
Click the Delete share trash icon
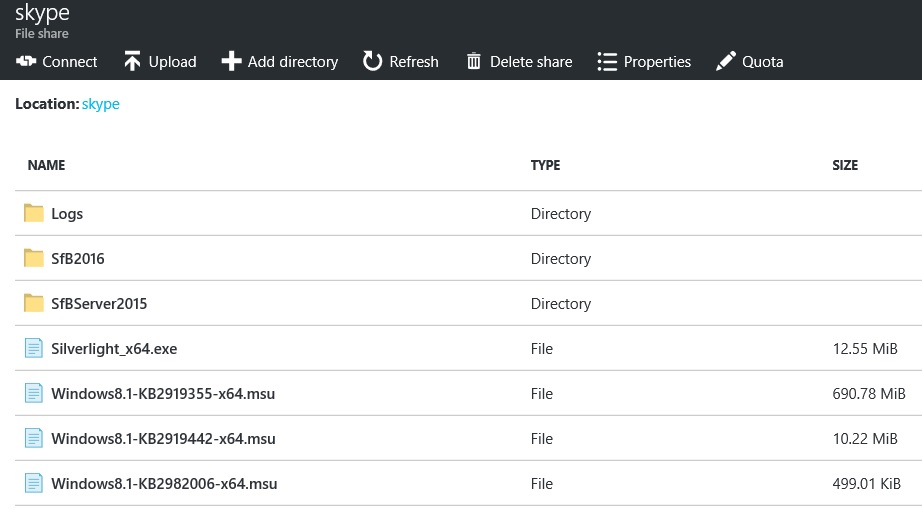click(x=473, y=61)
